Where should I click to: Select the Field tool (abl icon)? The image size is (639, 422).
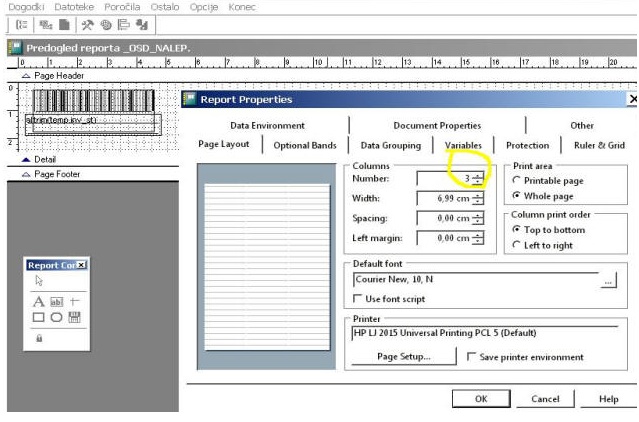57,302
